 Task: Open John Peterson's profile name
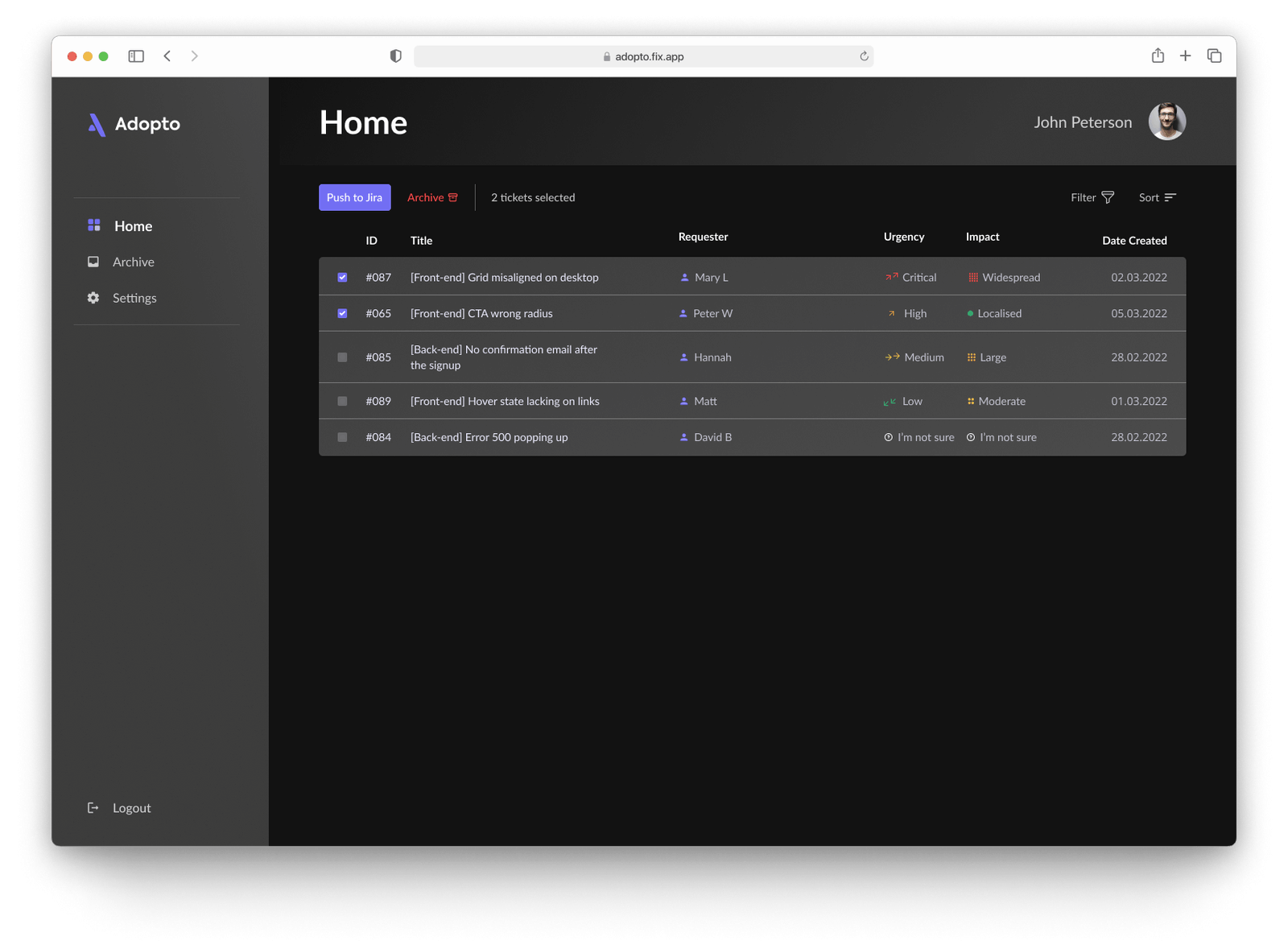coord(1083,122)
